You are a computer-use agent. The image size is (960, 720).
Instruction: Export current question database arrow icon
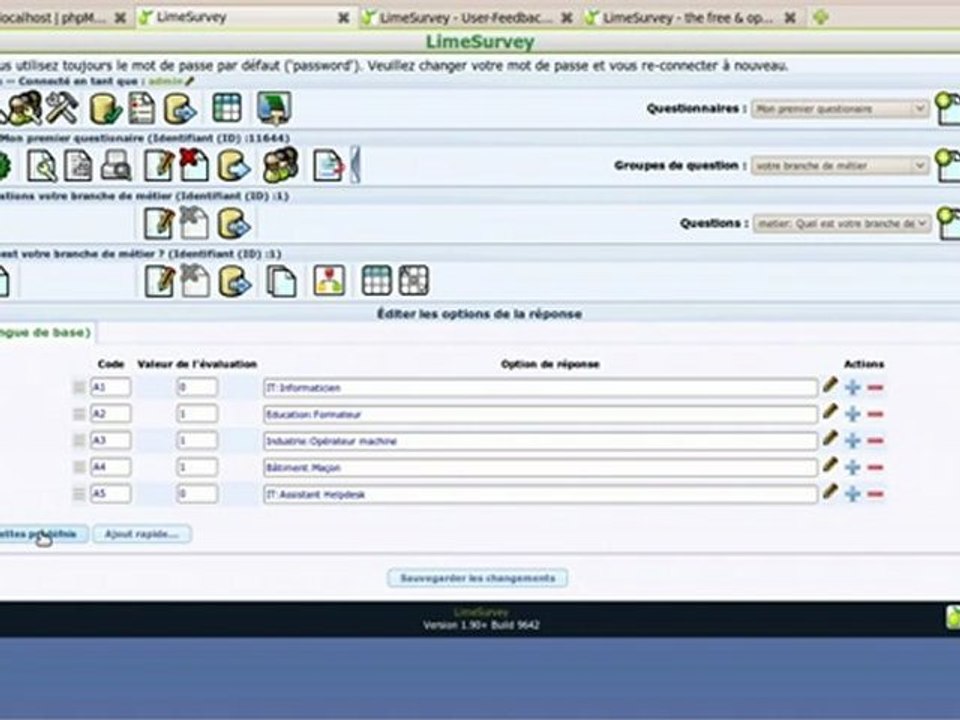click(235, 281)
